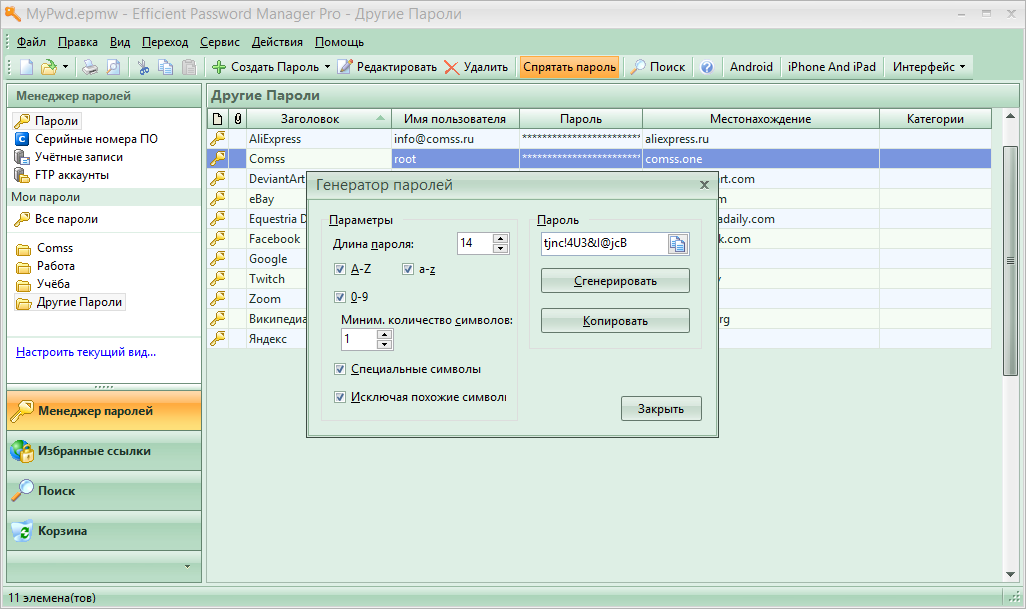Switch to Корзина navigation pane

coord(104,531)
